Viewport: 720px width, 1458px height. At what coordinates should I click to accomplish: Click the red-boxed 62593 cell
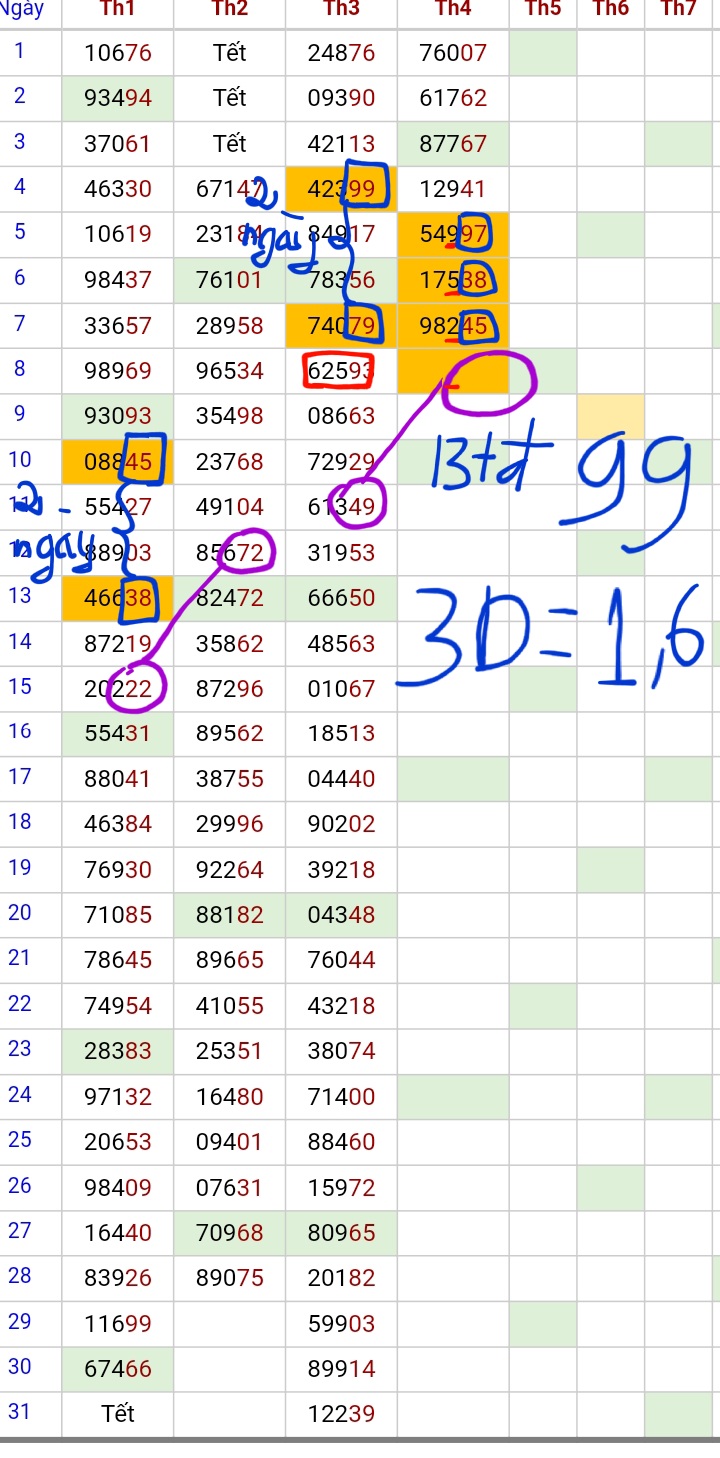click(x=340, y=371)
